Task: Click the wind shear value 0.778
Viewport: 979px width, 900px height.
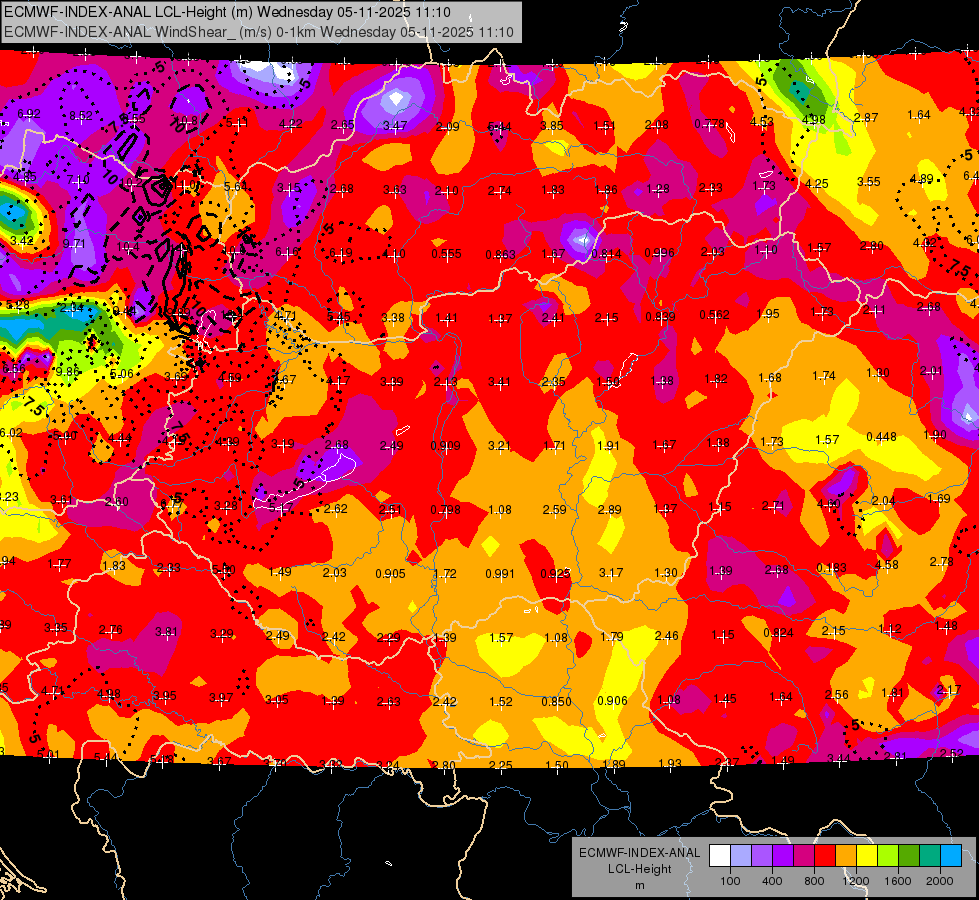Action: tap(710, 124)
